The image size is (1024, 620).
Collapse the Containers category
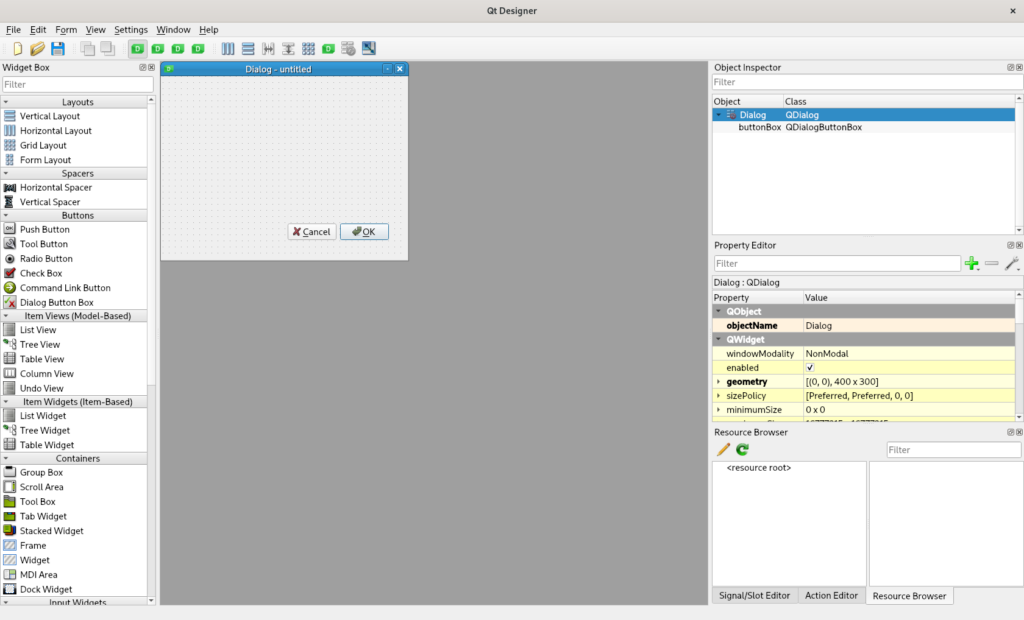pyautogui.click(x=6, y=459)
